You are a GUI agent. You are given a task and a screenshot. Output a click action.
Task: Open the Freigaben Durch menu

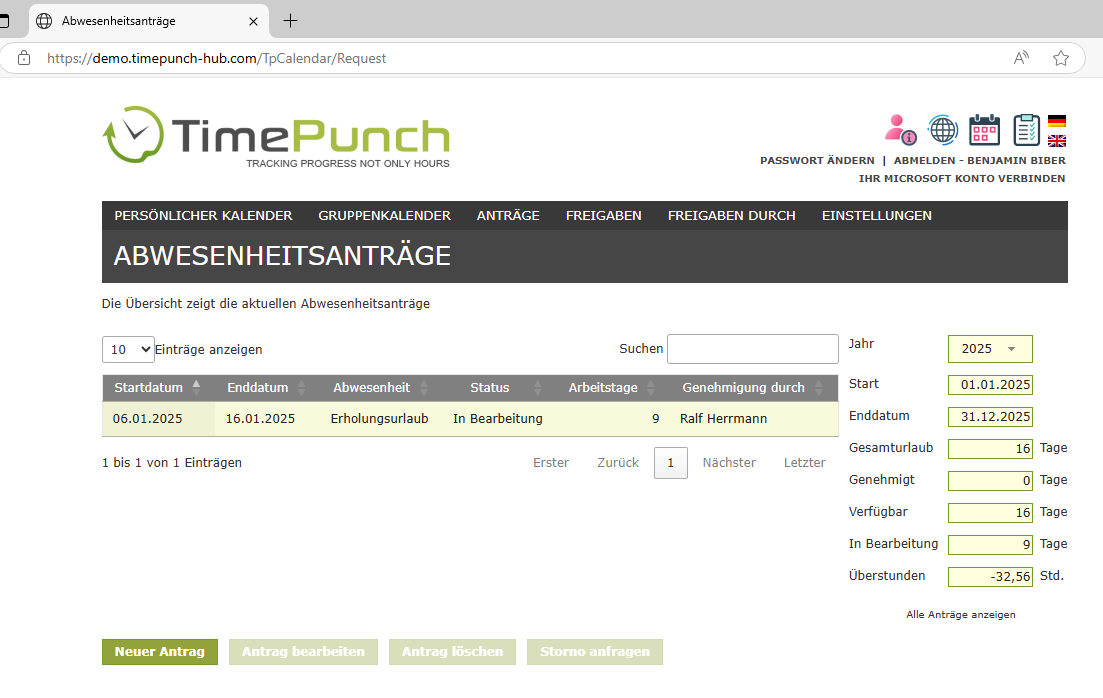pos(731,216)
